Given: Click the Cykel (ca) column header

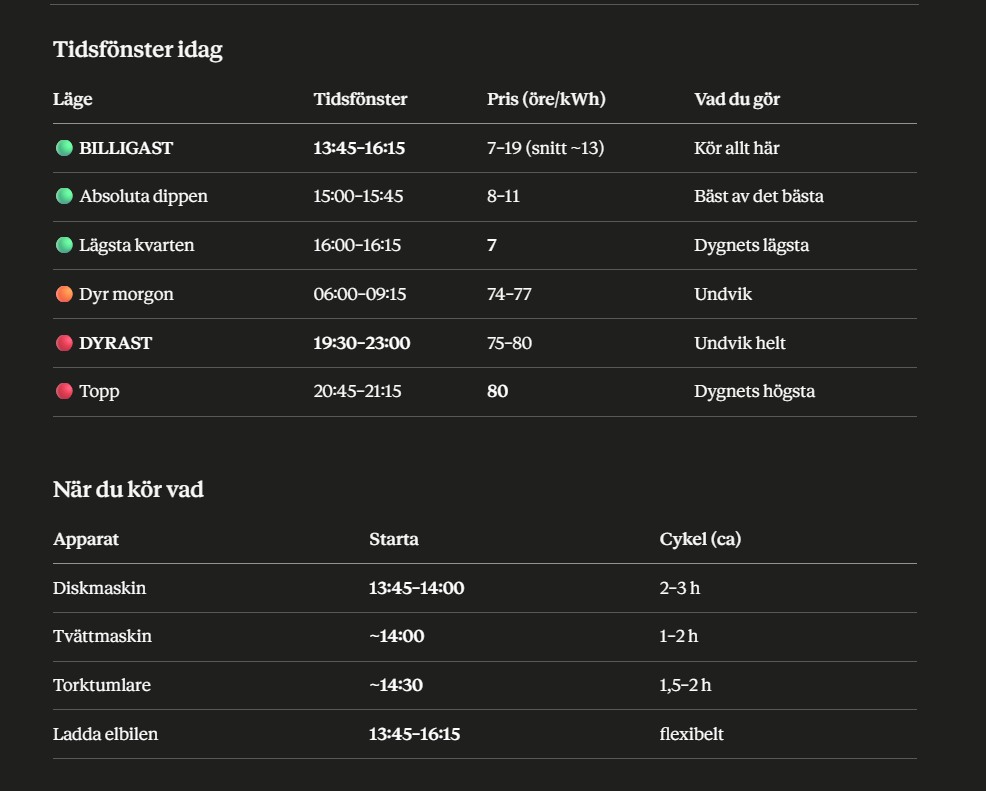Looking at the screenshot, I should tap(700, 539).
